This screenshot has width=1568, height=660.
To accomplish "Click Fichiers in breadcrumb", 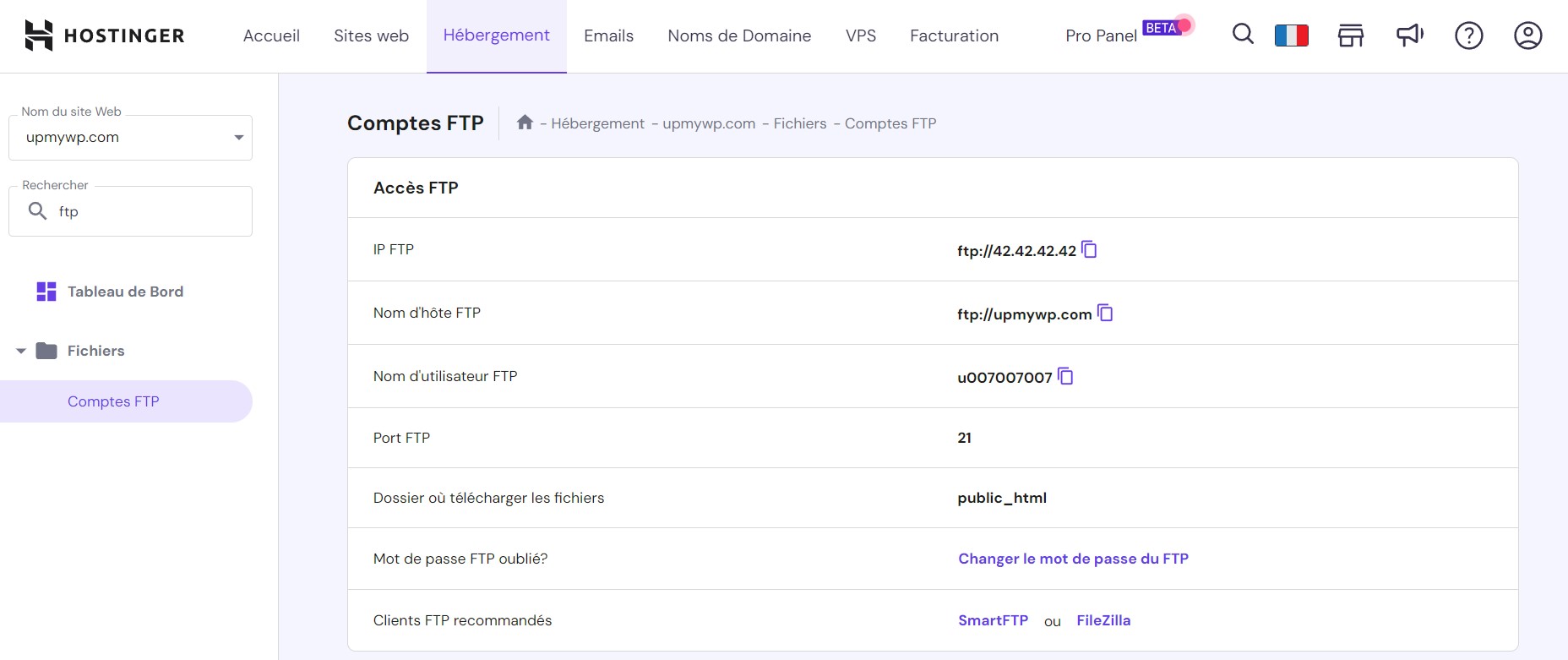I will (800, 123).
